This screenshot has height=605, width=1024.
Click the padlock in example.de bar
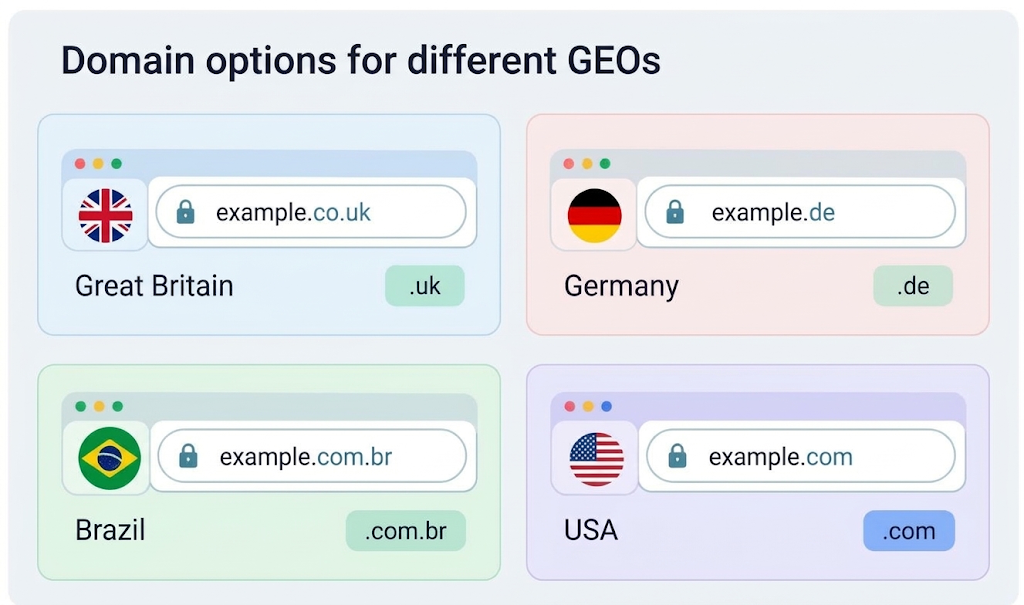pyautogui.click(x=675, y=212)
